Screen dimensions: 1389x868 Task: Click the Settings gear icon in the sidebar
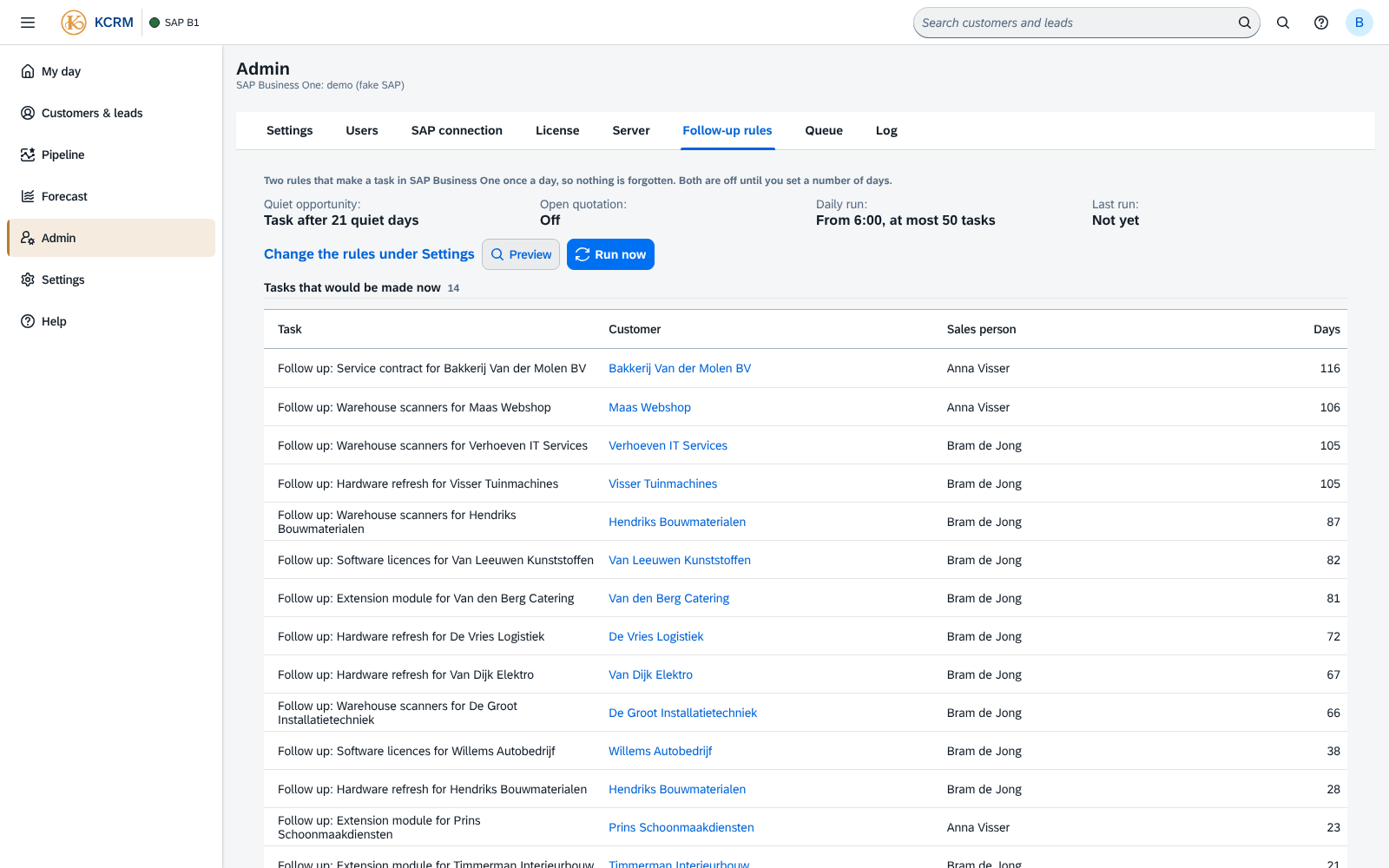(28, 279)
